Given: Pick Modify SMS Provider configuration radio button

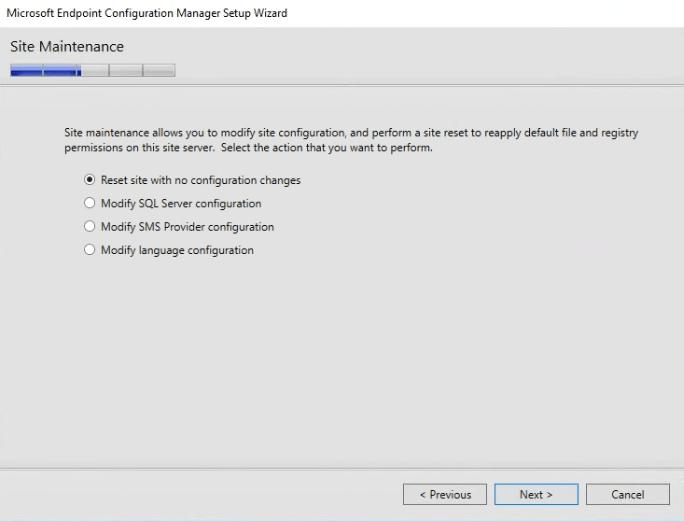Looking at the screenshot, I should click(90, 227).
